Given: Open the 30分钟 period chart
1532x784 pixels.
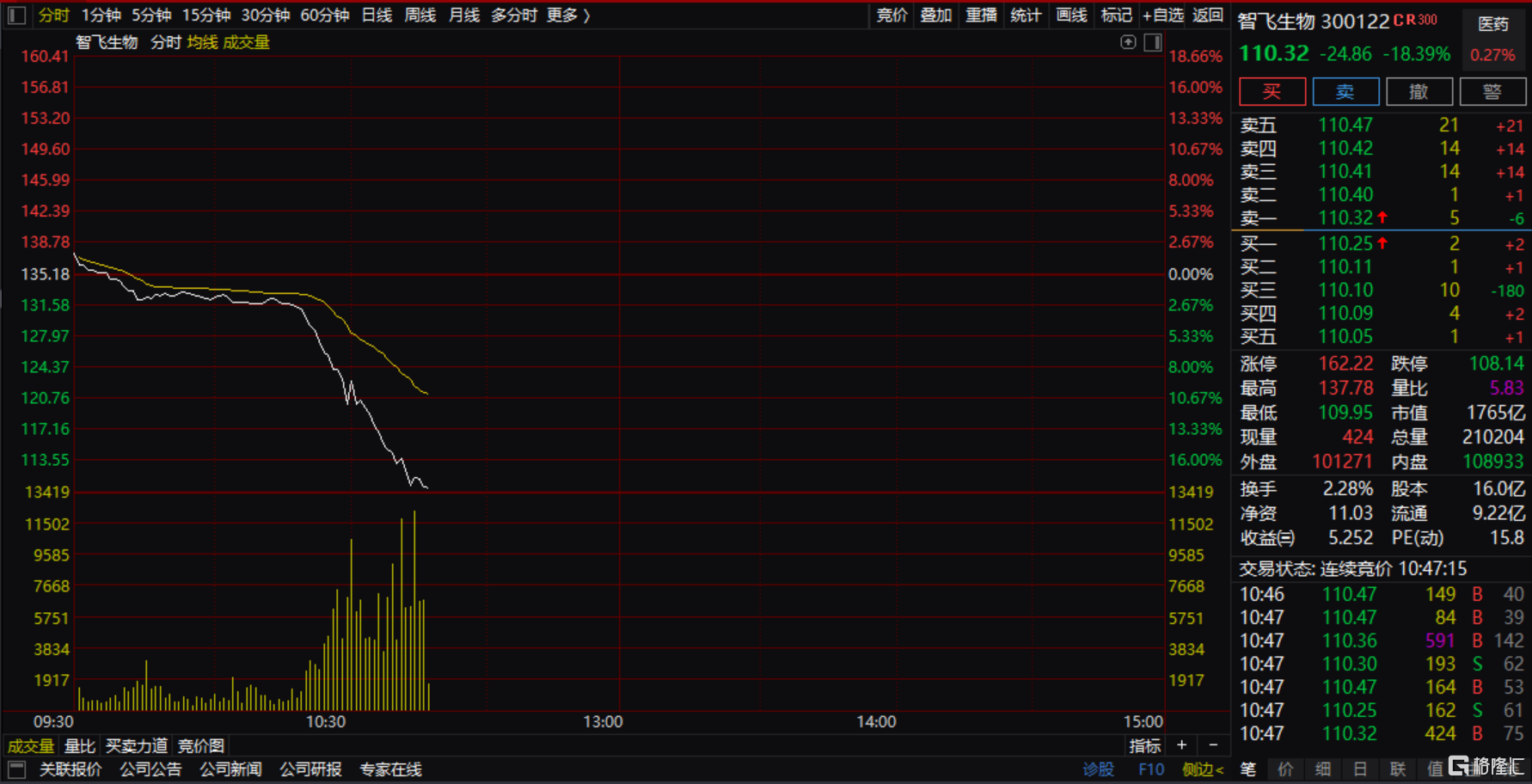Looking at the screenshot, I should pos(266,15).
